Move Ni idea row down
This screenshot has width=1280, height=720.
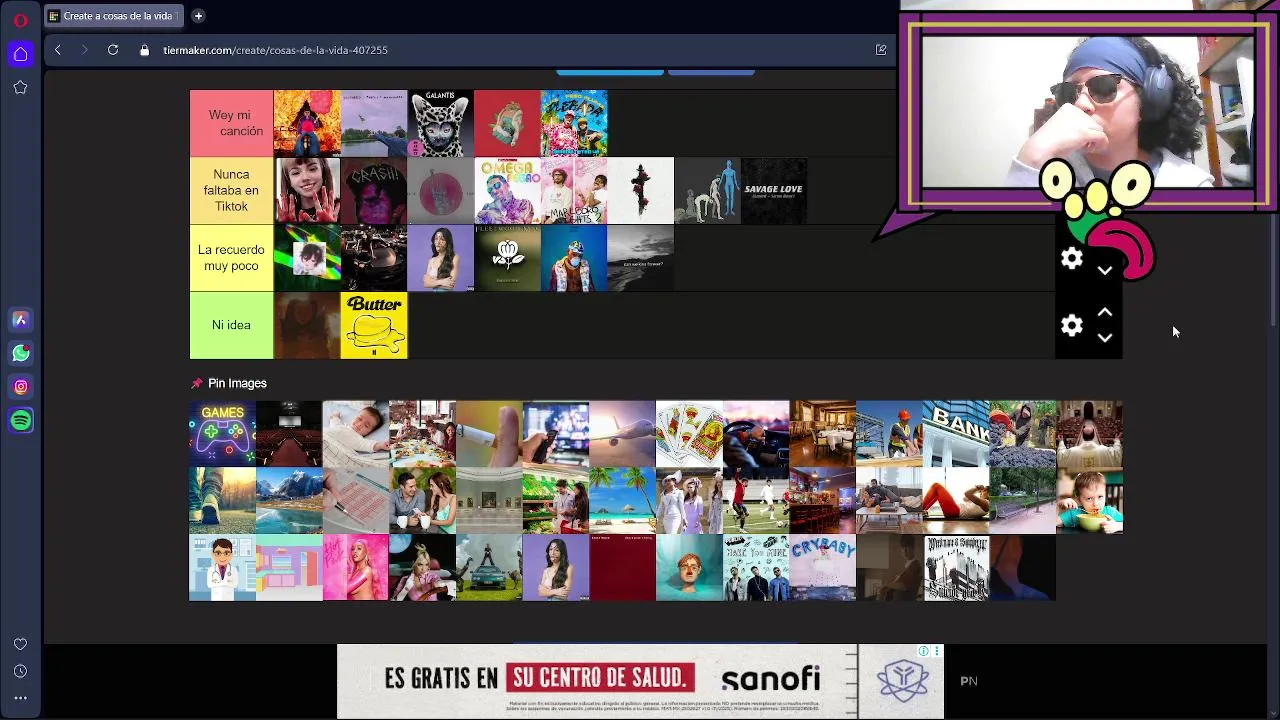click(1105, 338)
